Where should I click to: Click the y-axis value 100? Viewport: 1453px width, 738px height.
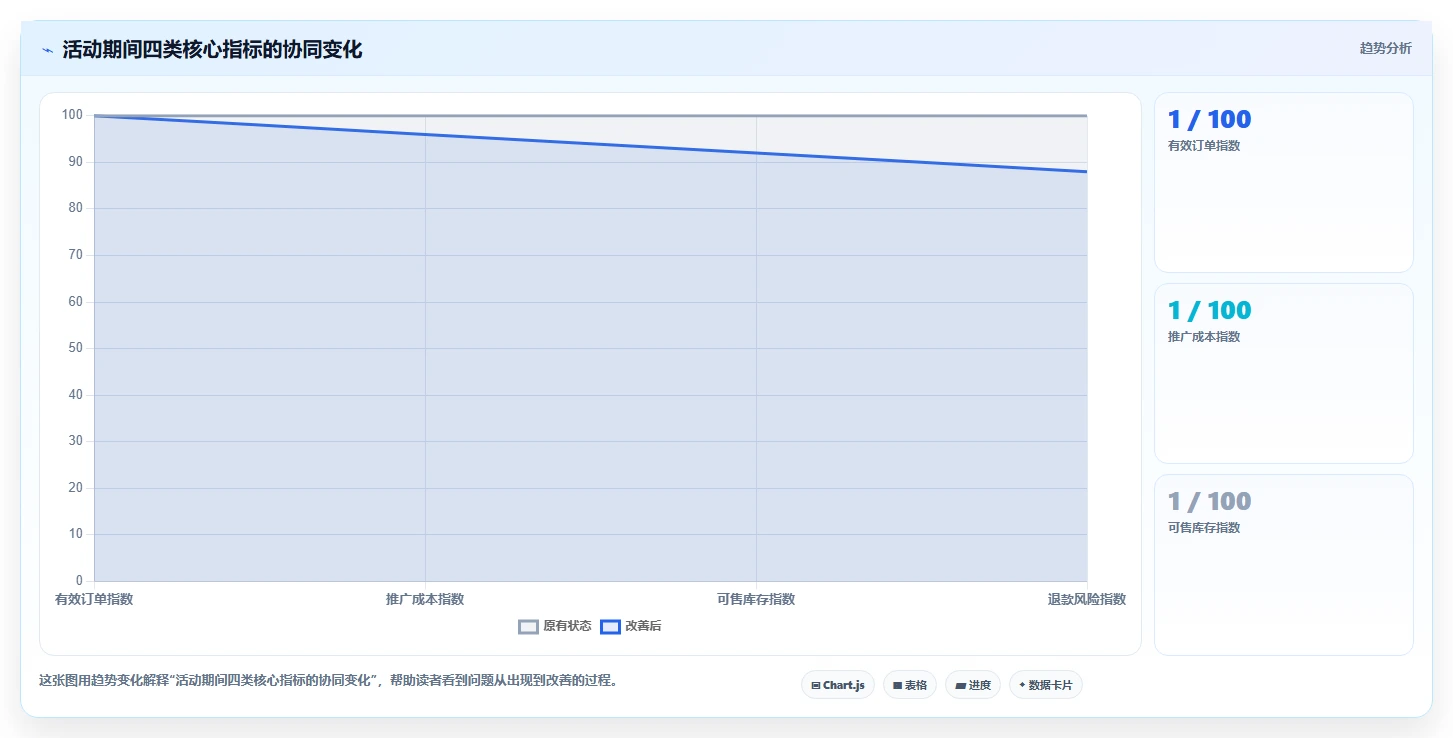(73, 115)
